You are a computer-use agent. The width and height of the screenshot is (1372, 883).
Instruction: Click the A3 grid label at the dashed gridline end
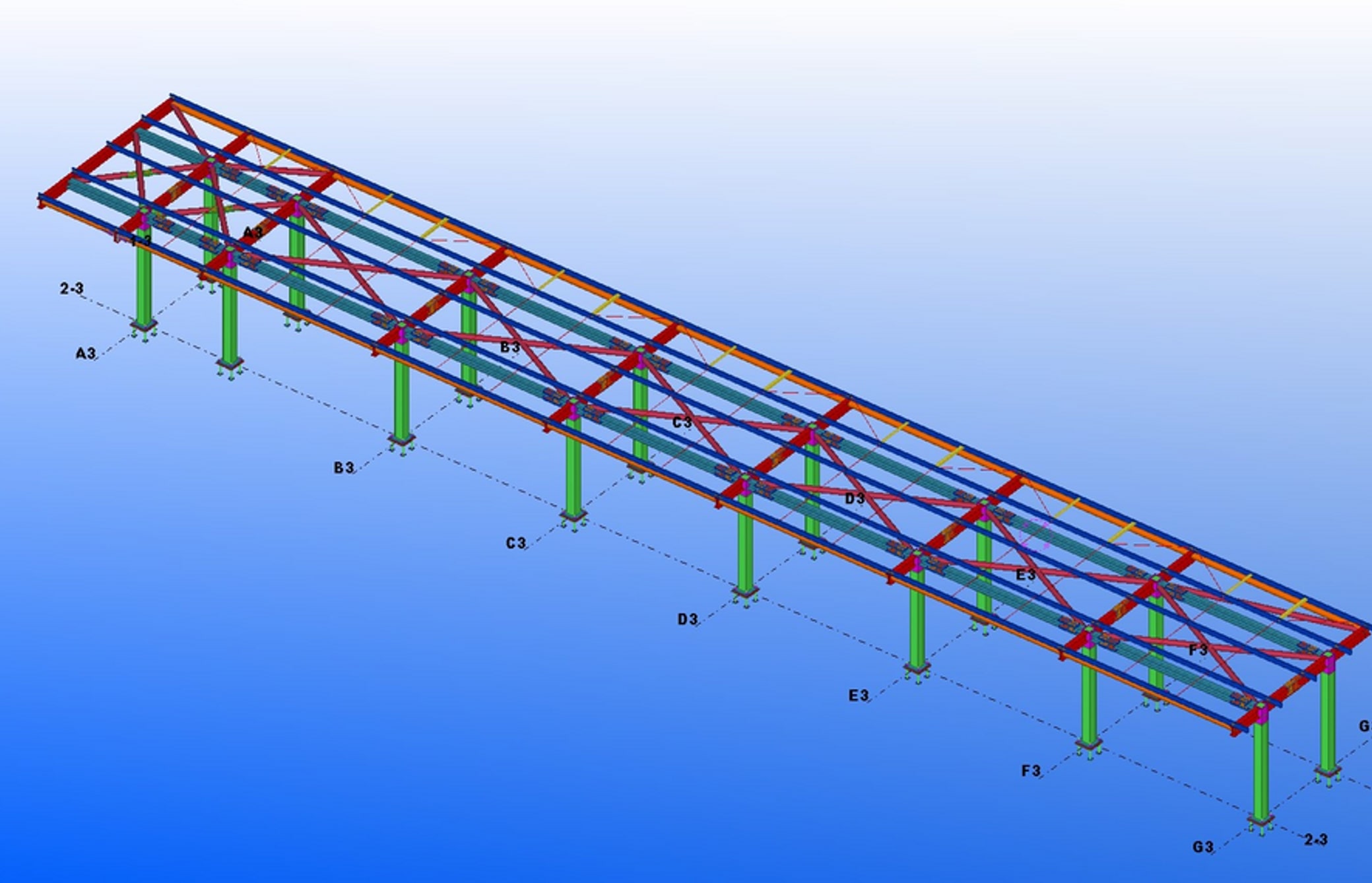pyautogui.click(x=86, y=354)
